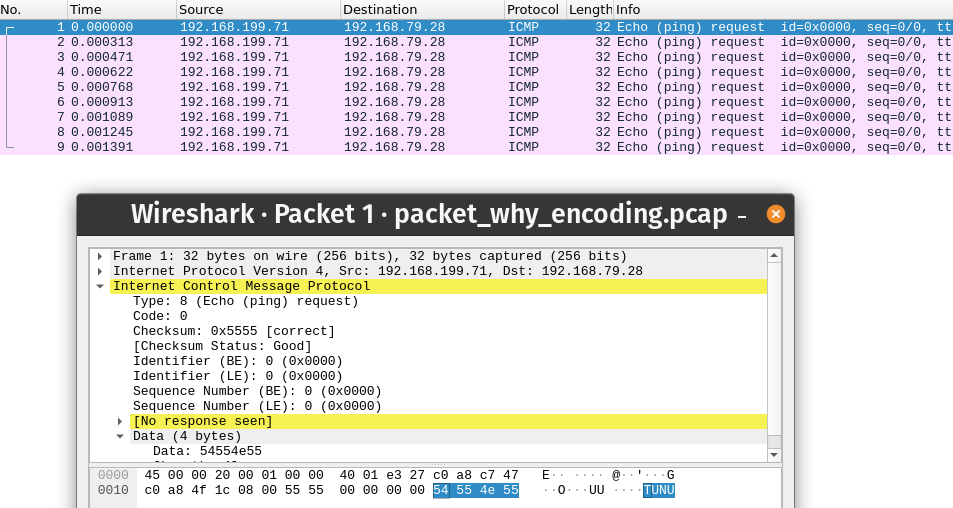
Task: Select packet 2 at time 0.000313
Action: [476, 42]
